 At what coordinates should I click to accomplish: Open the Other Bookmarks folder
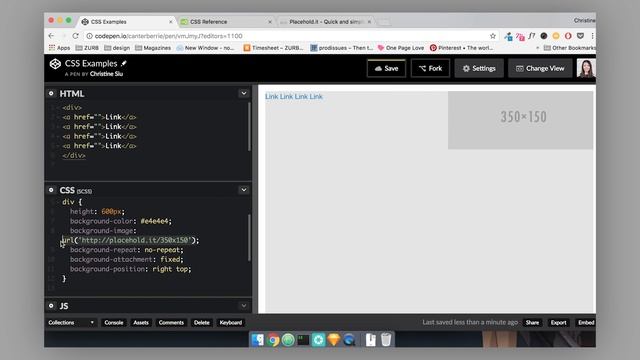(x=569, y=48)
